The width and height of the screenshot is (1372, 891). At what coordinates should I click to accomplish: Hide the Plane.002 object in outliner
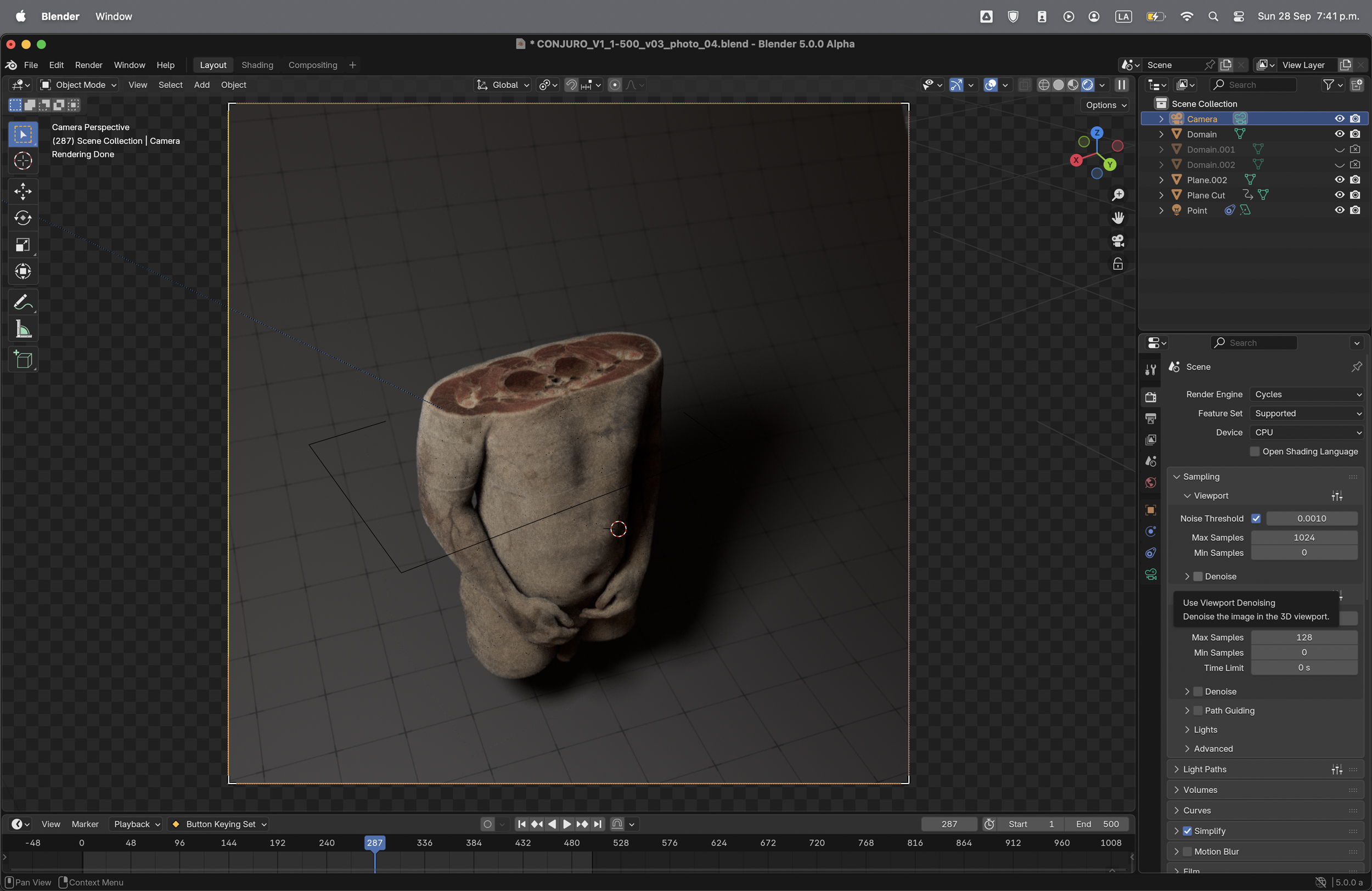[1339, 180]
